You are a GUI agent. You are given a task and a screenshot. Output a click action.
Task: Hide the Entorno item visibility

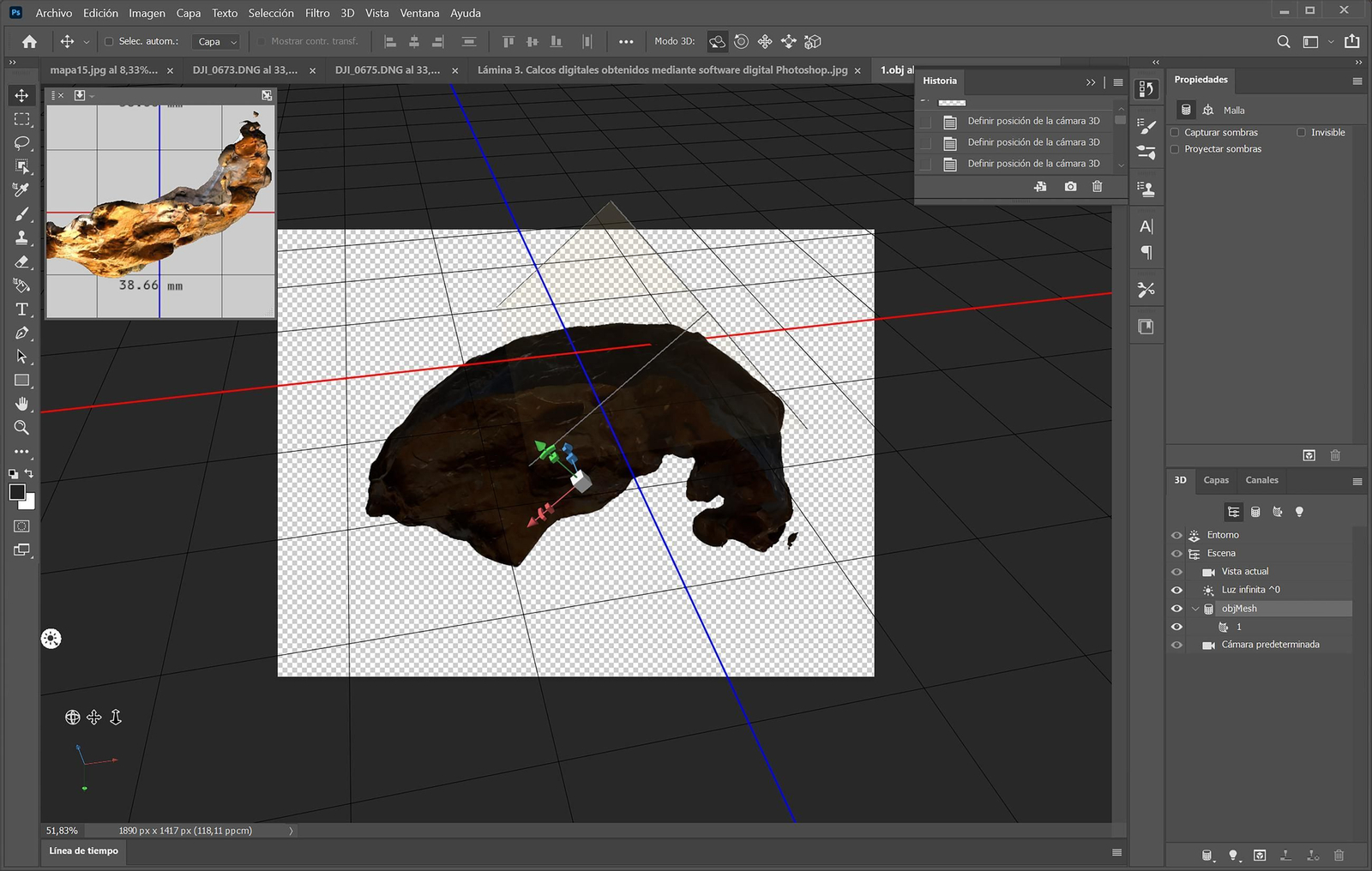(1176, 535)
